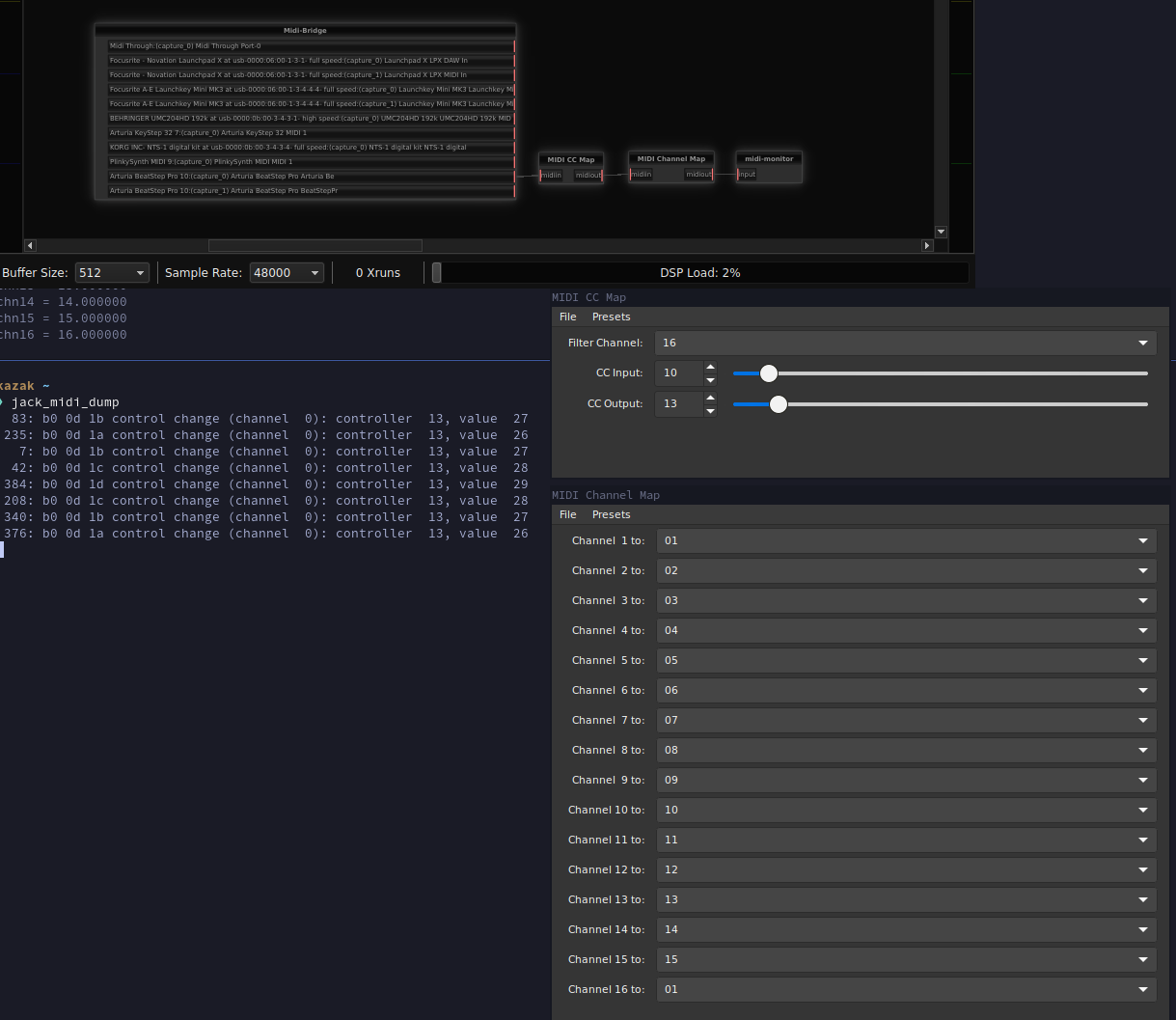Open the Presets menu in MIDI Channel Map
The height and width of the screenshot is (1020, 1176).
pyautogui.click(x=611, y=514)
